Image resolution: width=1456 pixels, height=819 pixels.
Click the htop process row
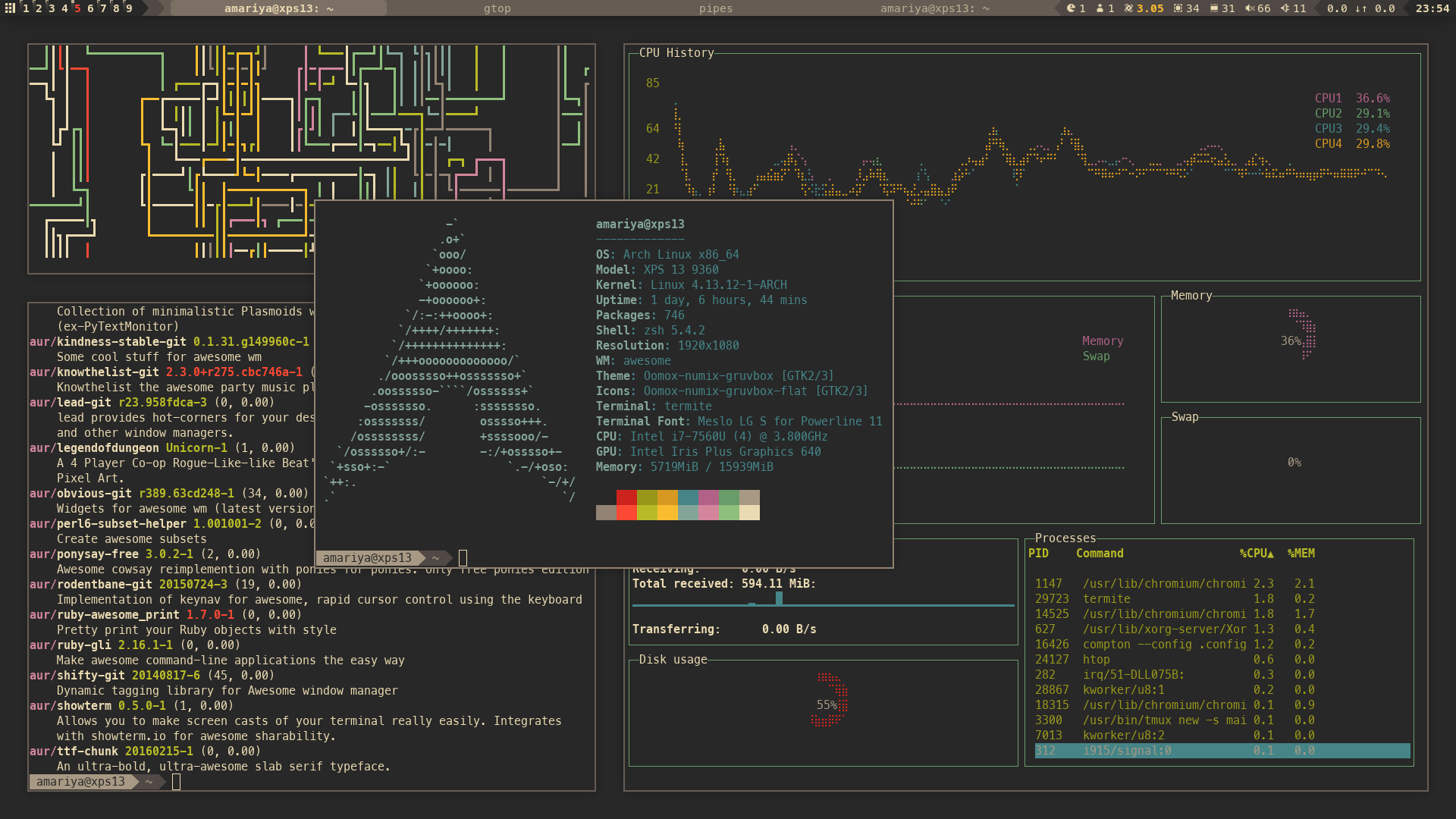[x=1096, y=660]
